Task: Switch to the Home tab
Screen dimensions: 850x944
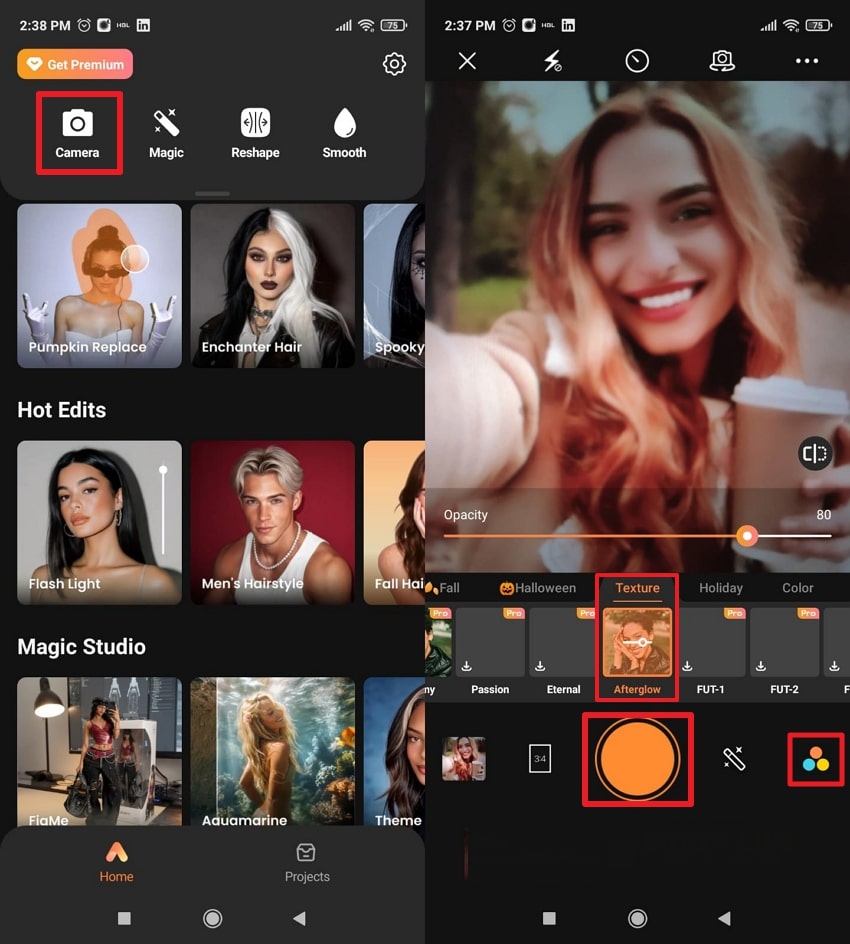Action: (117, 862)
